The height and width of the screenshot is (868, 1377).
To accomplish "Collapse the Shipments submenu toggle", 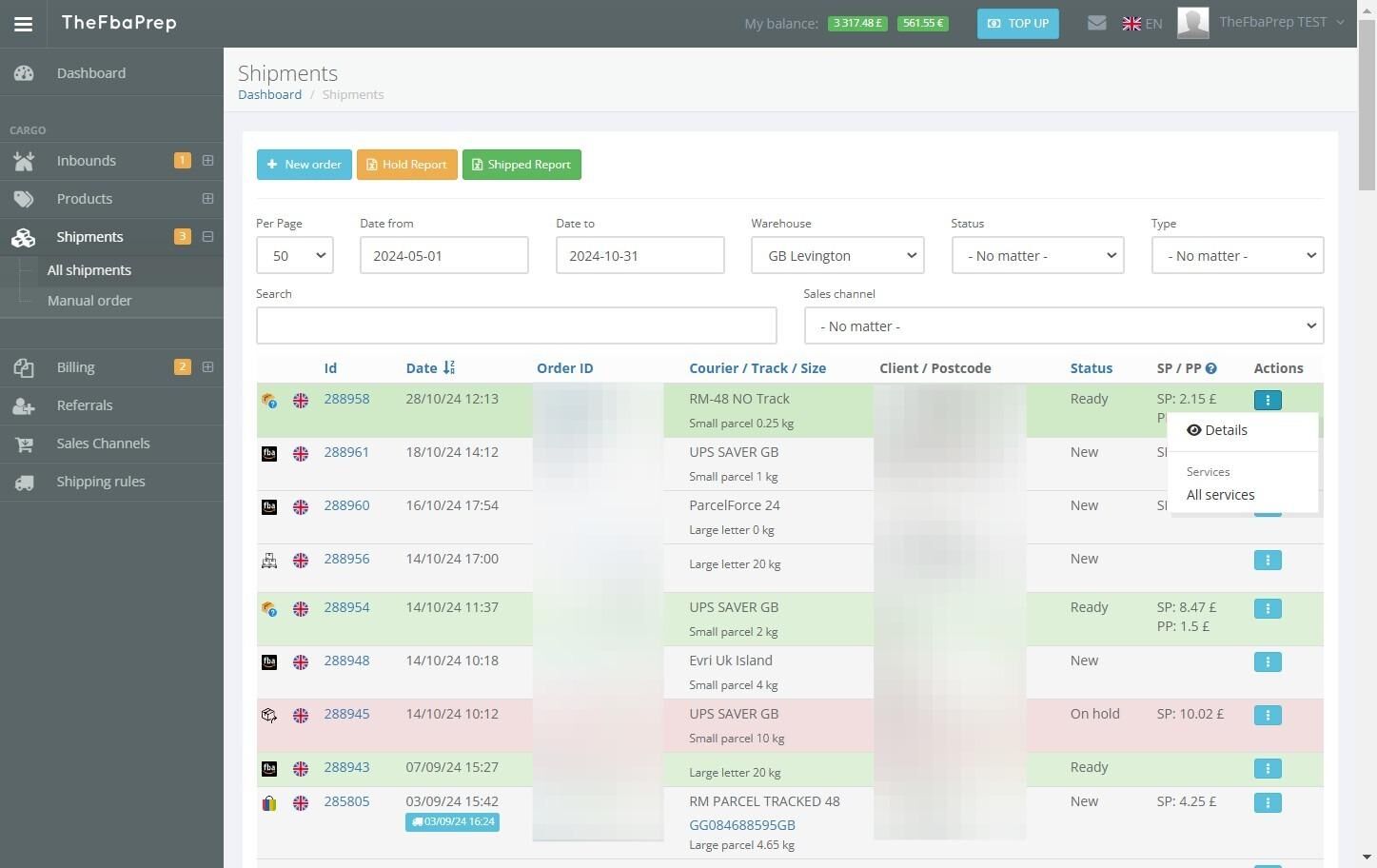I will pyautogui.click(x=207, y=236).
